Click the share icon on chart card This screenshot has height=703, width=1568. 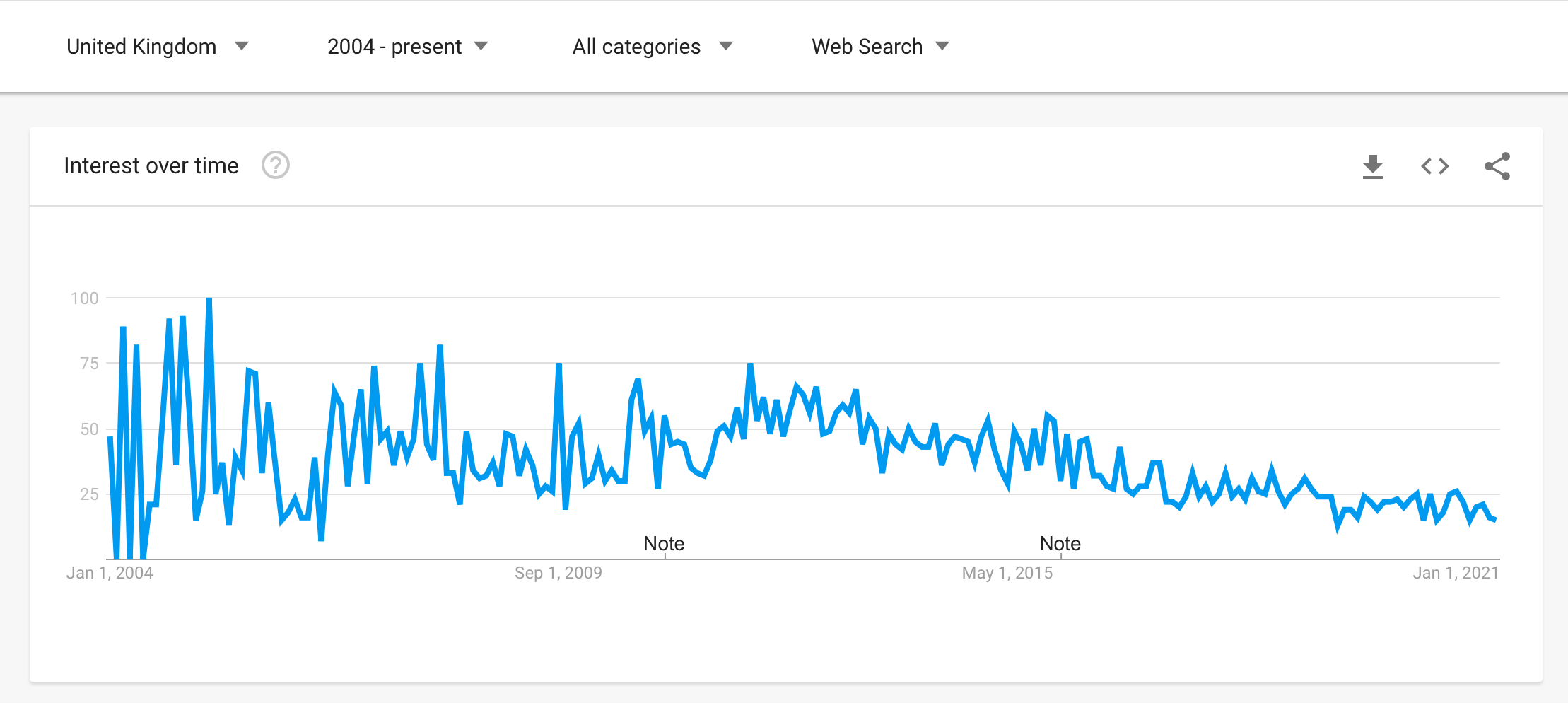pos(1497,166)
